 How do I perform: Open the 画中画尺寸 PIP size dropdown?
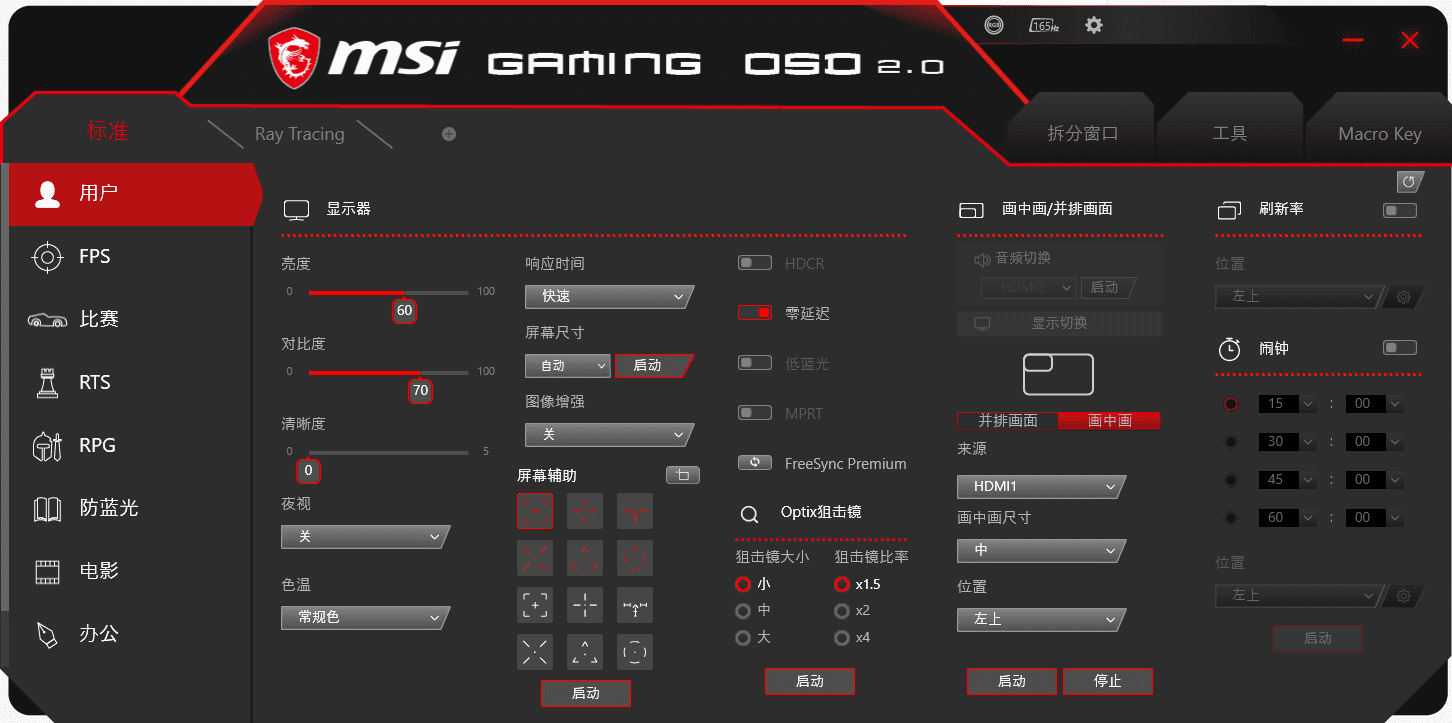(x=1041, y=550)
